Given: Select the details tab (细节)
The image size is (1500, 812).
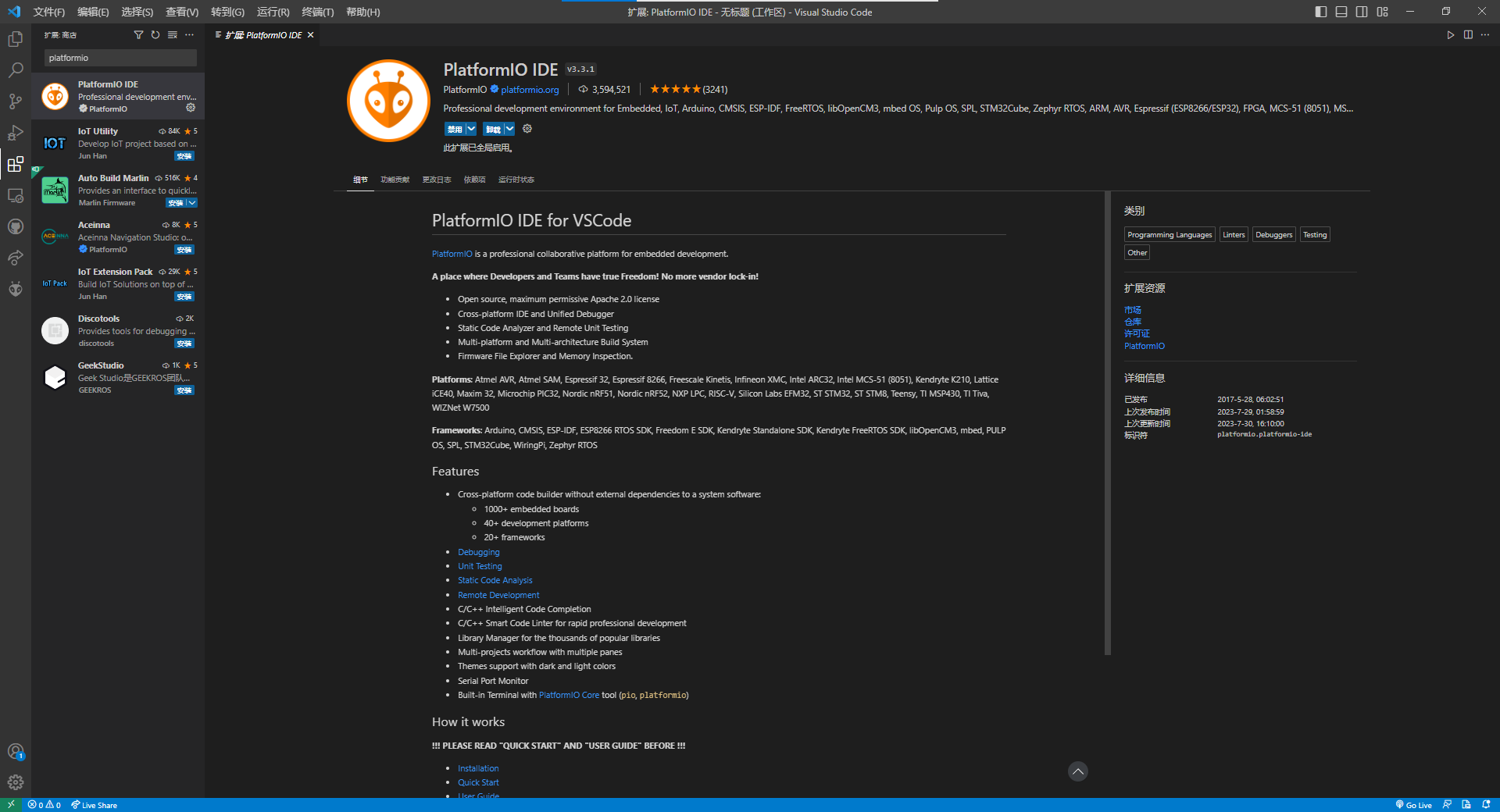Looking at the screenshot, I should (360, 180).
